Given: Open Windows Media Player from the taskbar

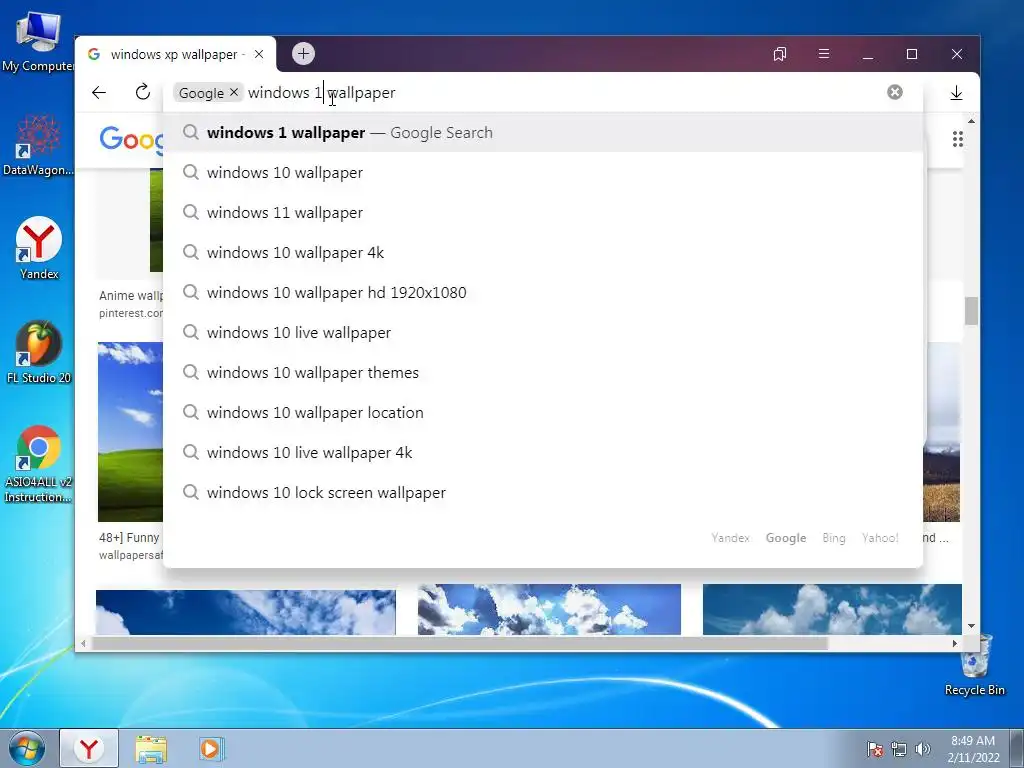Looking at the screenshot, I should [211, 749].
